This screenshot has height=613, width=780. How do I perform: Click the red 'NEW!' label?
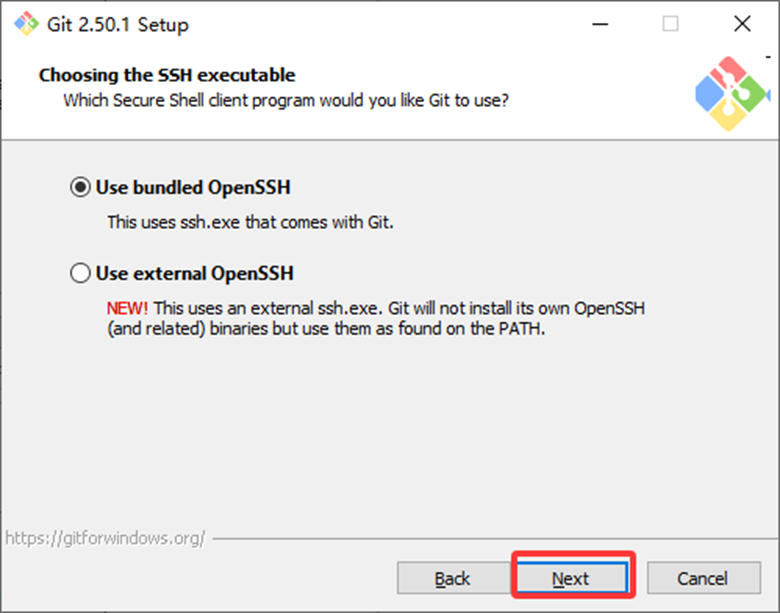pyautogui.click(x=127, y=308)
